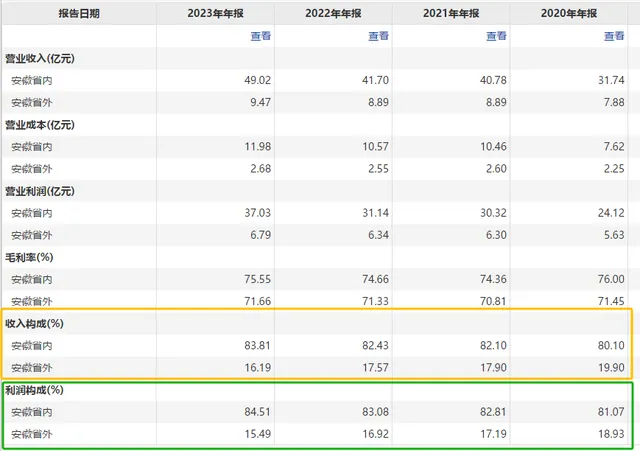
Task: Select the 利润构成(%) section heading
Action: pyautogui.click(x=35, y=389)
